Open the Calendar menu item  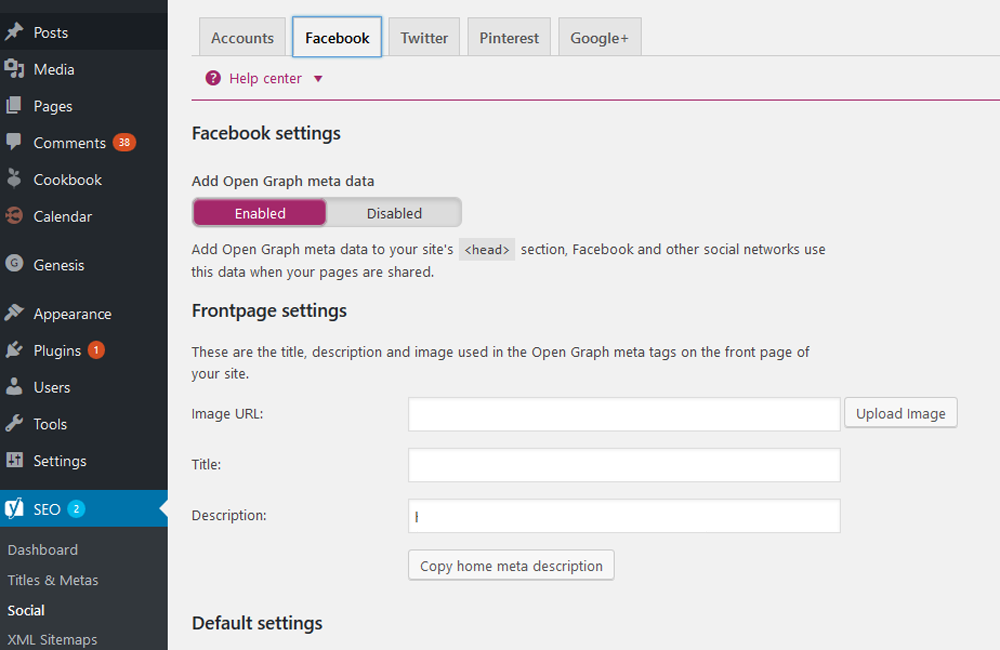point(84,216)
